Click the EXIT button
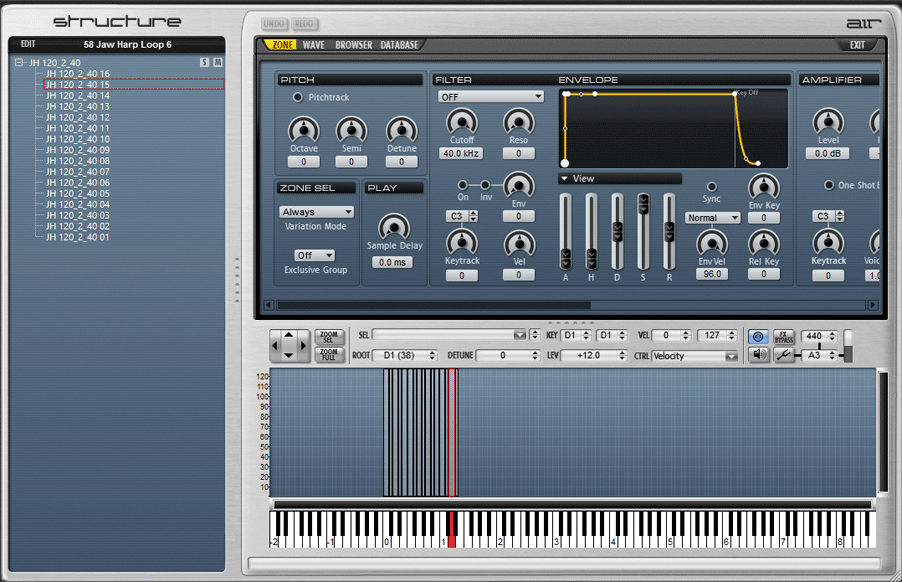The image size is (902, 582). click(858, 44)
